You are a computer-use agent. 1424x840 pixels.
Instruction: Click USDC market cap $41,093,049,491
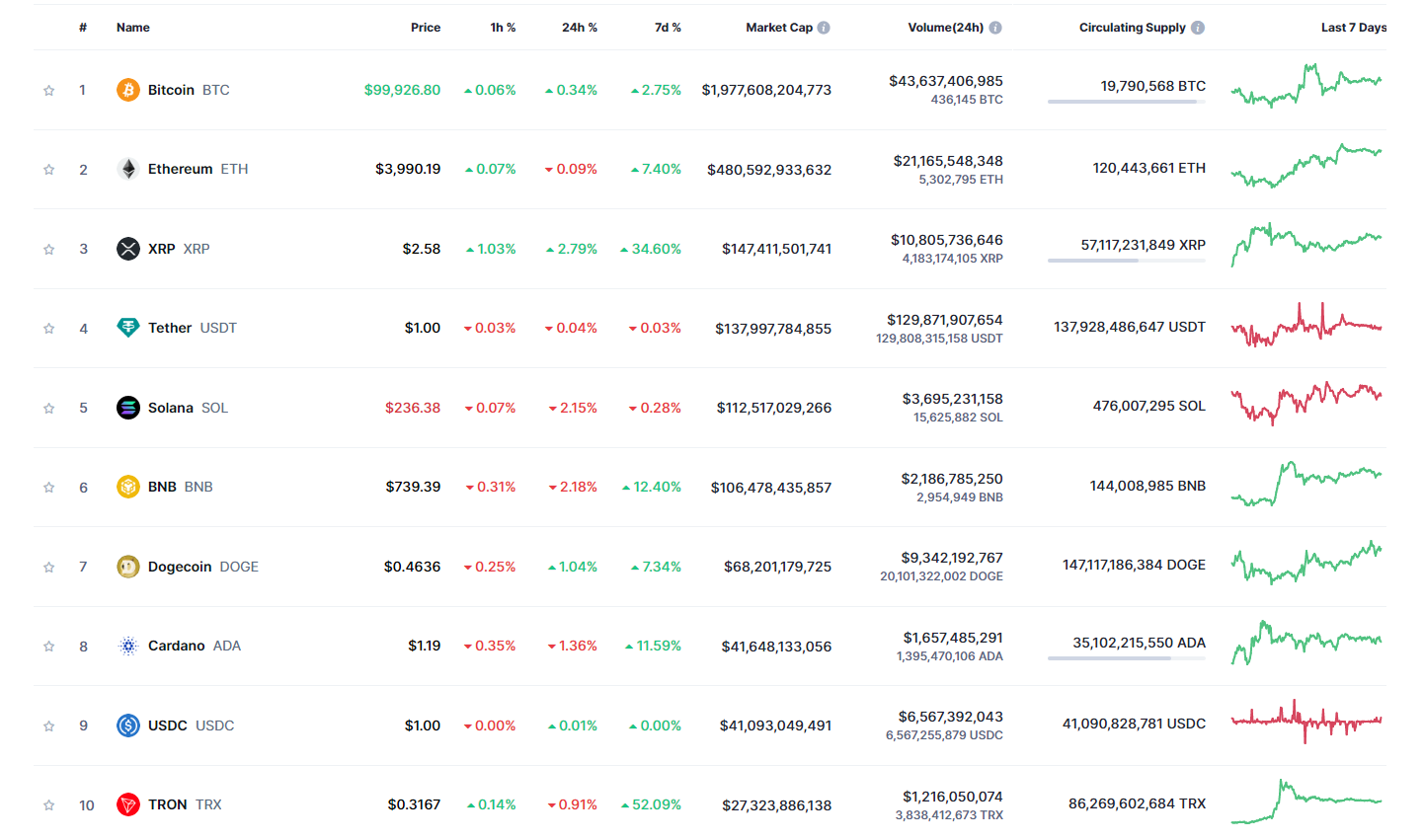coord(776,725)
